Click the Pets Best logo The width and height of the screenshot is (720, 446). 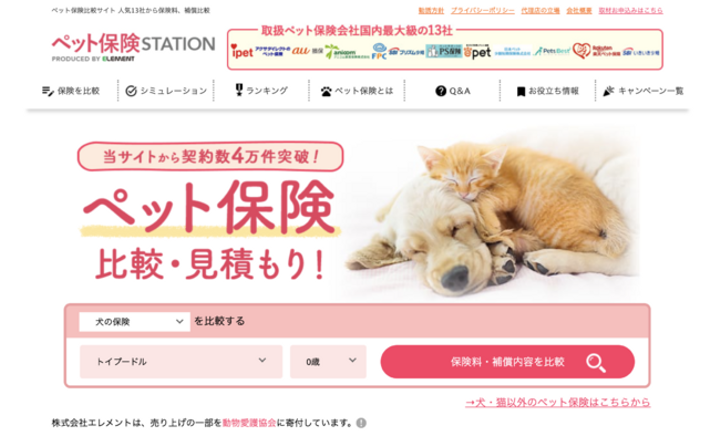pyautogui.click(x=552, y=51)
